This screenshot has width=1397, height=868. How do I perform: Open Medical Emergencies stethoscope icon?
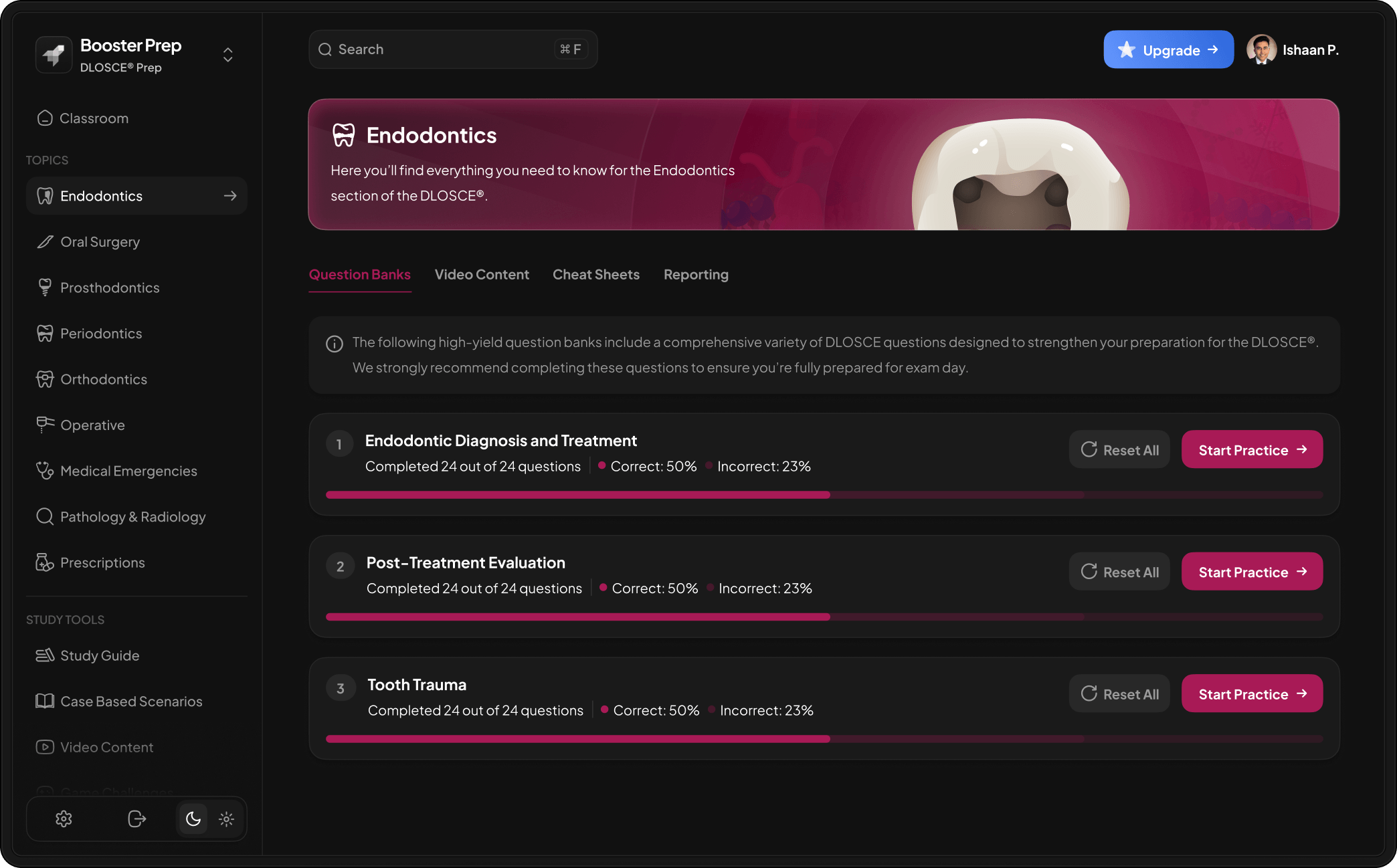coord(45,471)
